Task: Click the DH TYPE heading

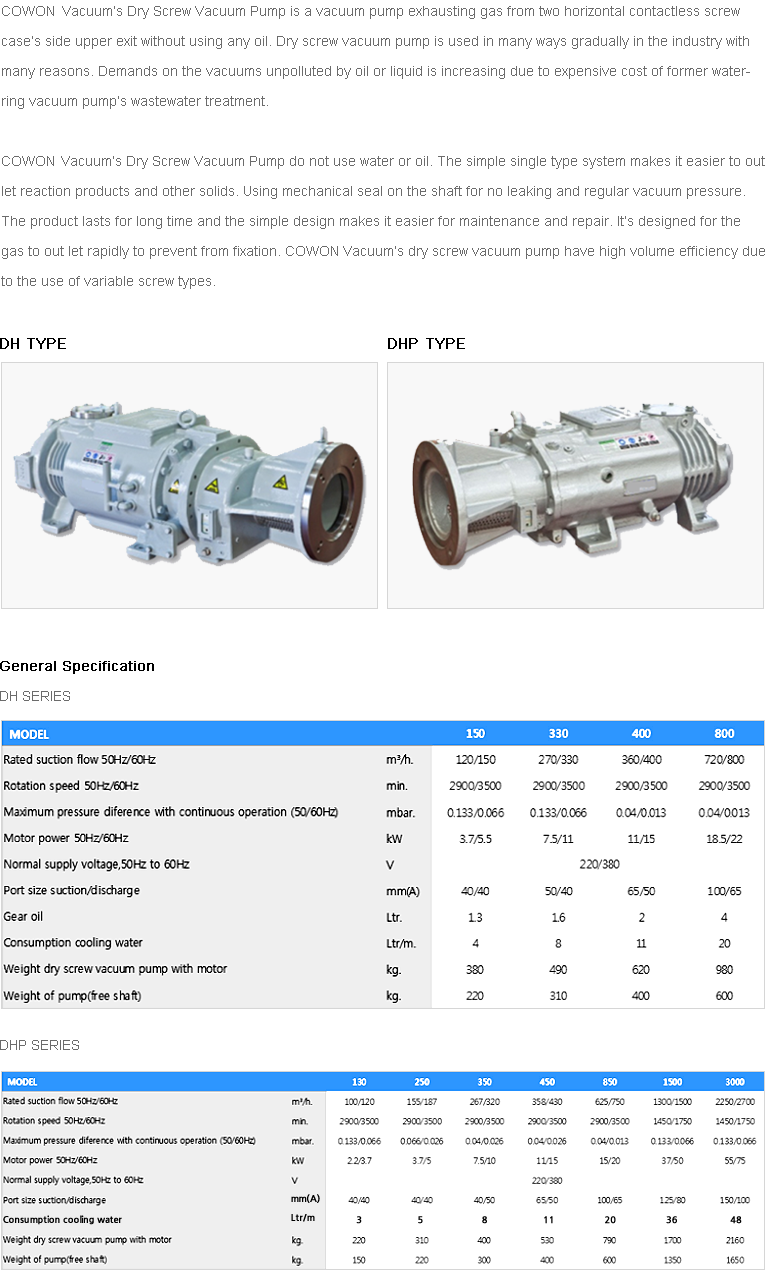Action: pyautogui.click(x=34, y=343)
